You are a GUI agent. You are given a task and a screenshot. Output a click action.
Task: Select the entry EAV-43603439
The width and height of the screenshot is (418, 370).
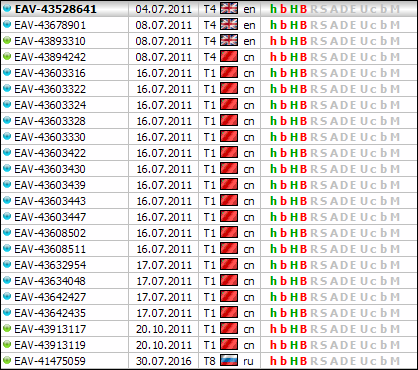pyautogui.click(x=50, y=185)
